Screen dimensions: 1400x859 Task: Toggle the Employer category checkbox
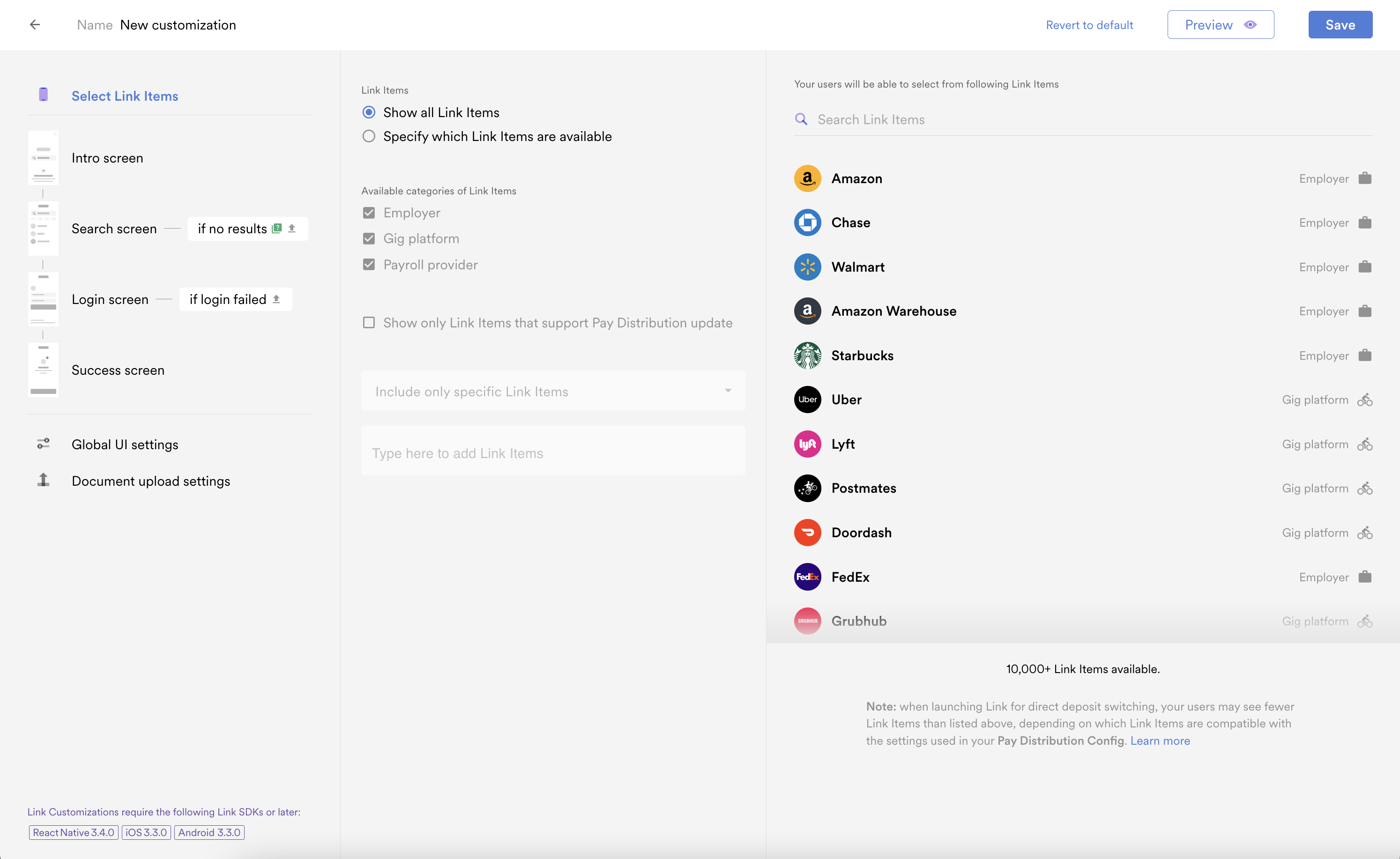click(369, 213)
